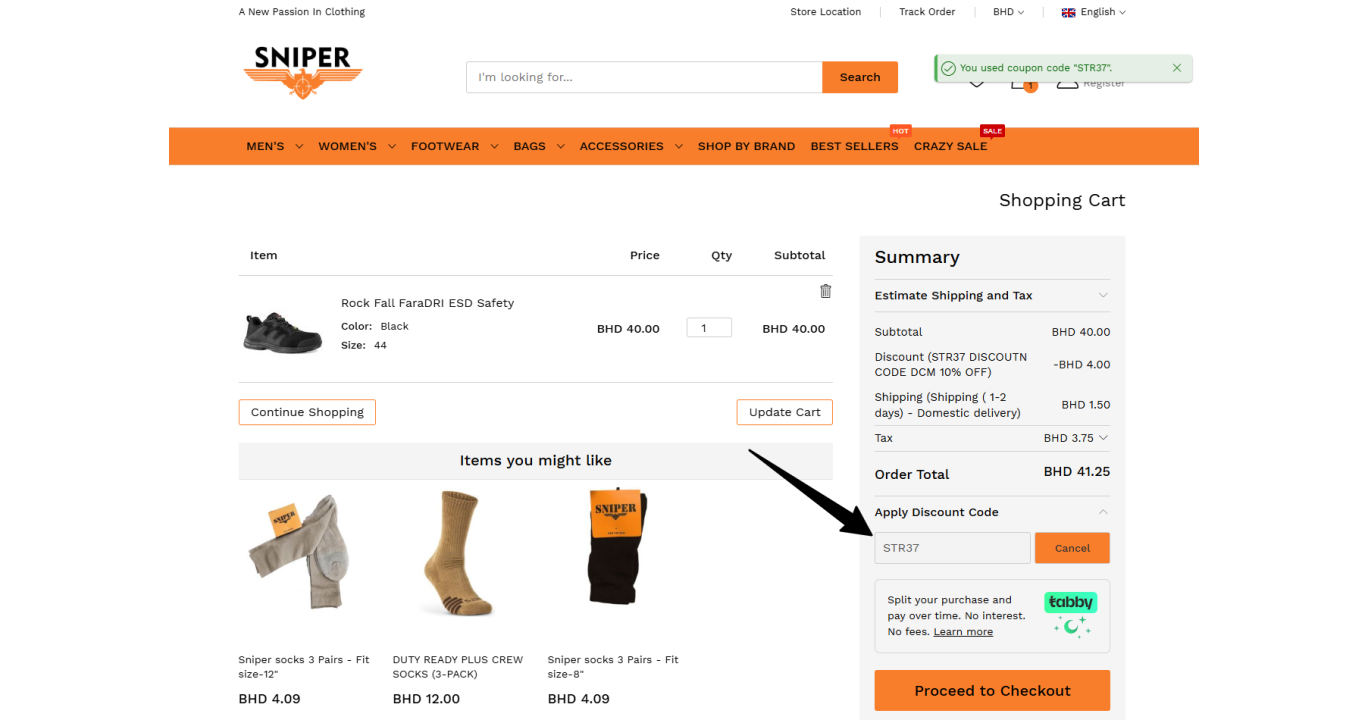Open Rock Fall FaraDRI ESD Safety link

pos(427,303)
